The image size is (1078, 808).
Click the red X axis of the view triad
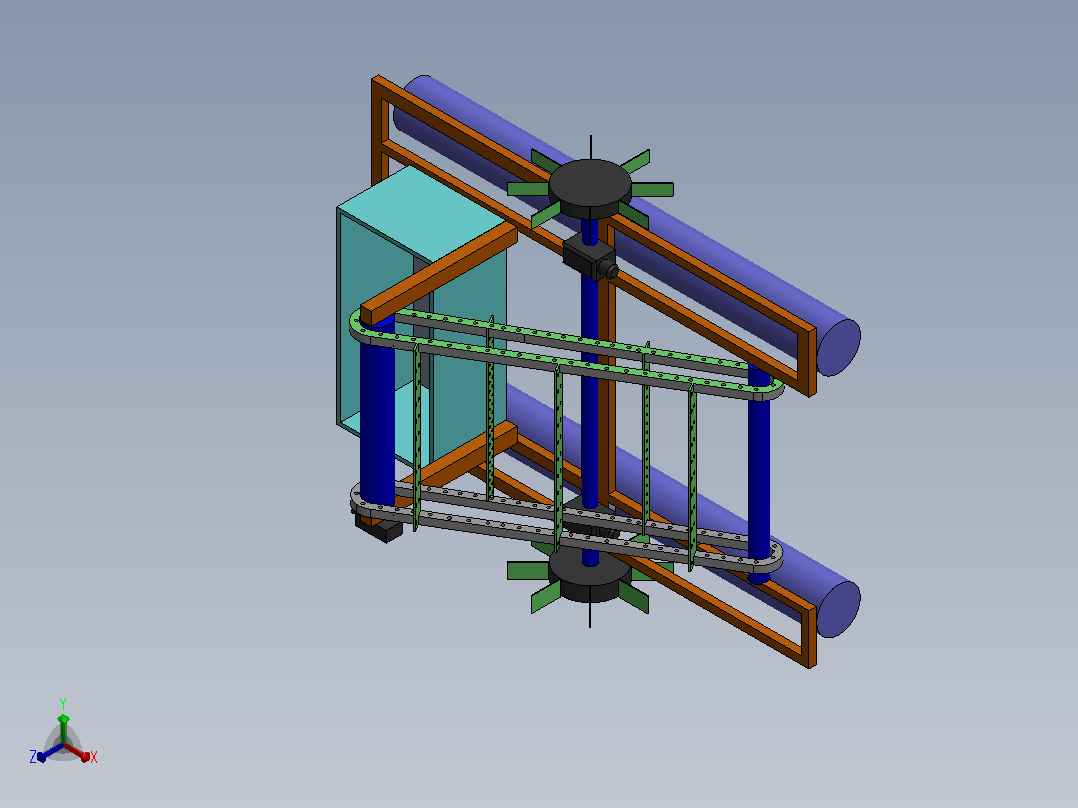pyautogui.click(x=78, y=752)
